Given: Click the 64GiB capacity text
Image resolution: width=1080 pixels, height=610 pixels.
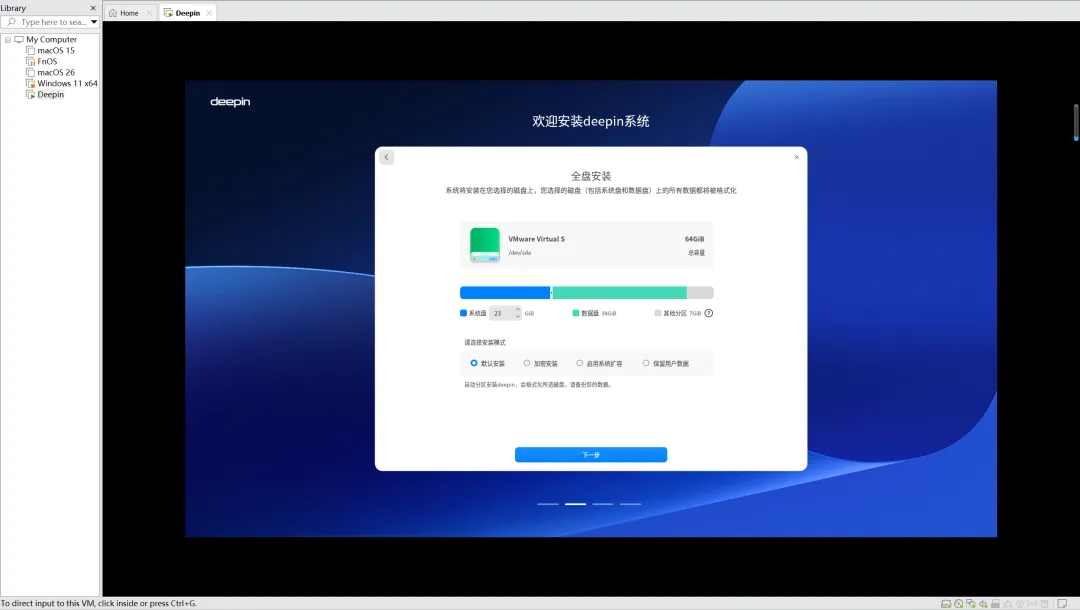Looking at the screenshot, I should pos(694,239).
